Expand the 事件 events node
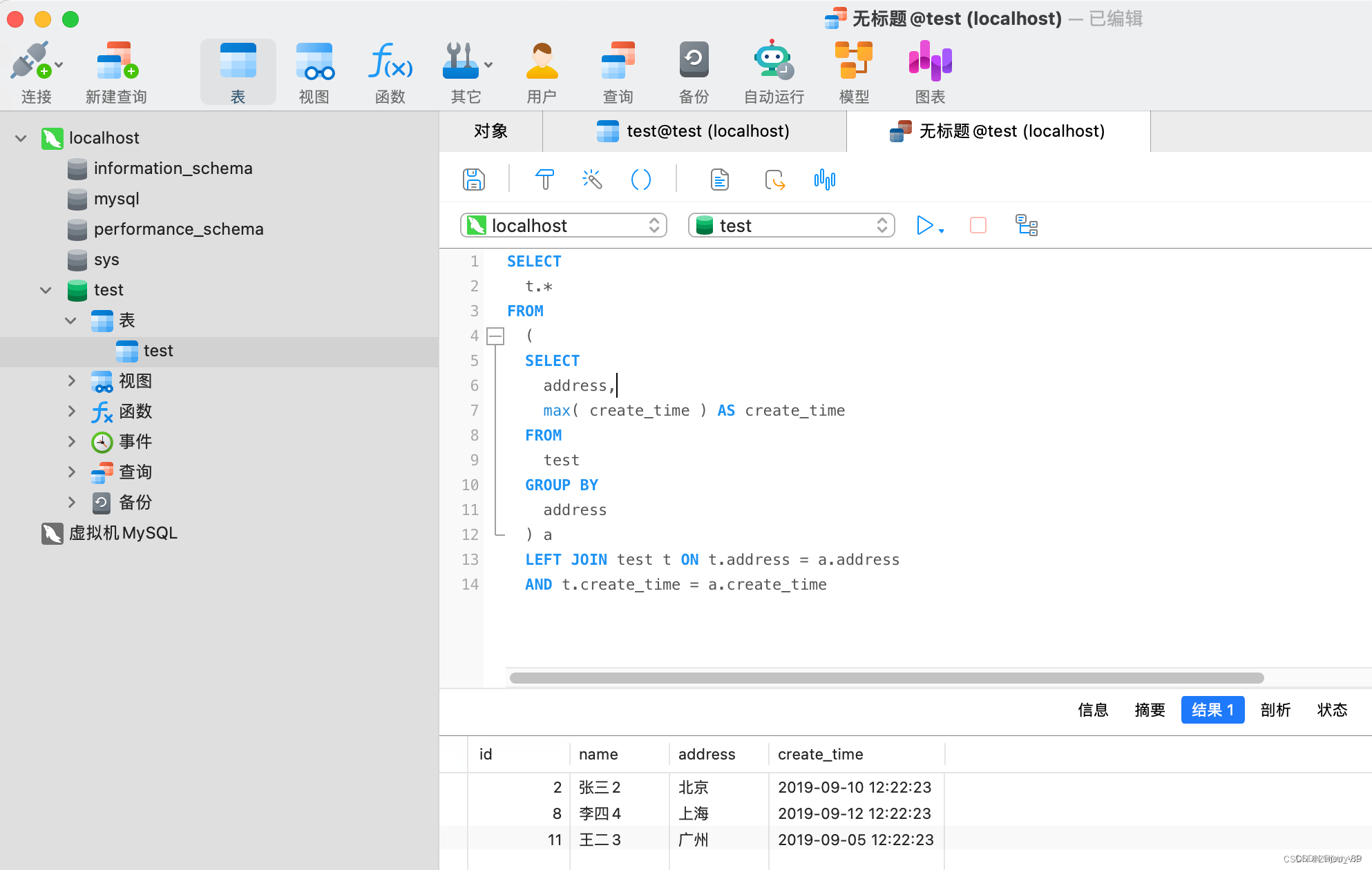 tap(71, 442)
